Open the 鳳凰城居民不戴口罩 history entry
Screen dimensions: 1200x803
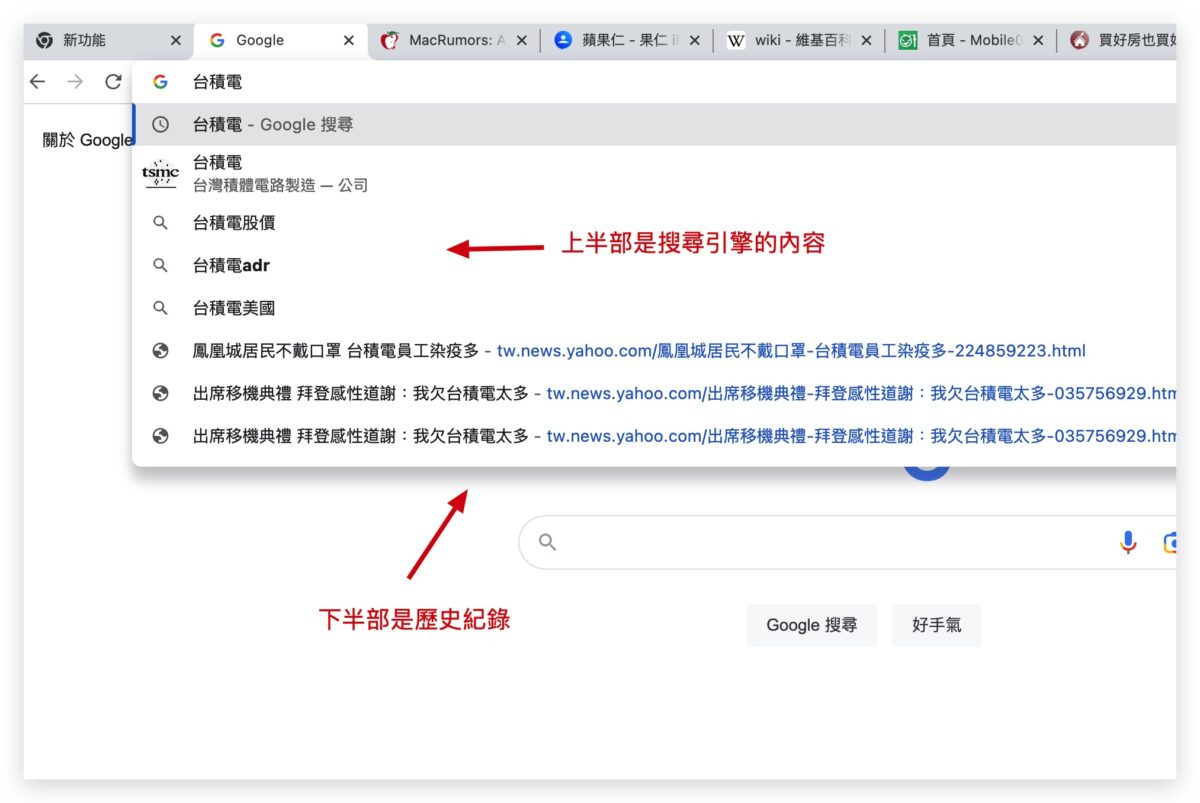click(654, 351)
